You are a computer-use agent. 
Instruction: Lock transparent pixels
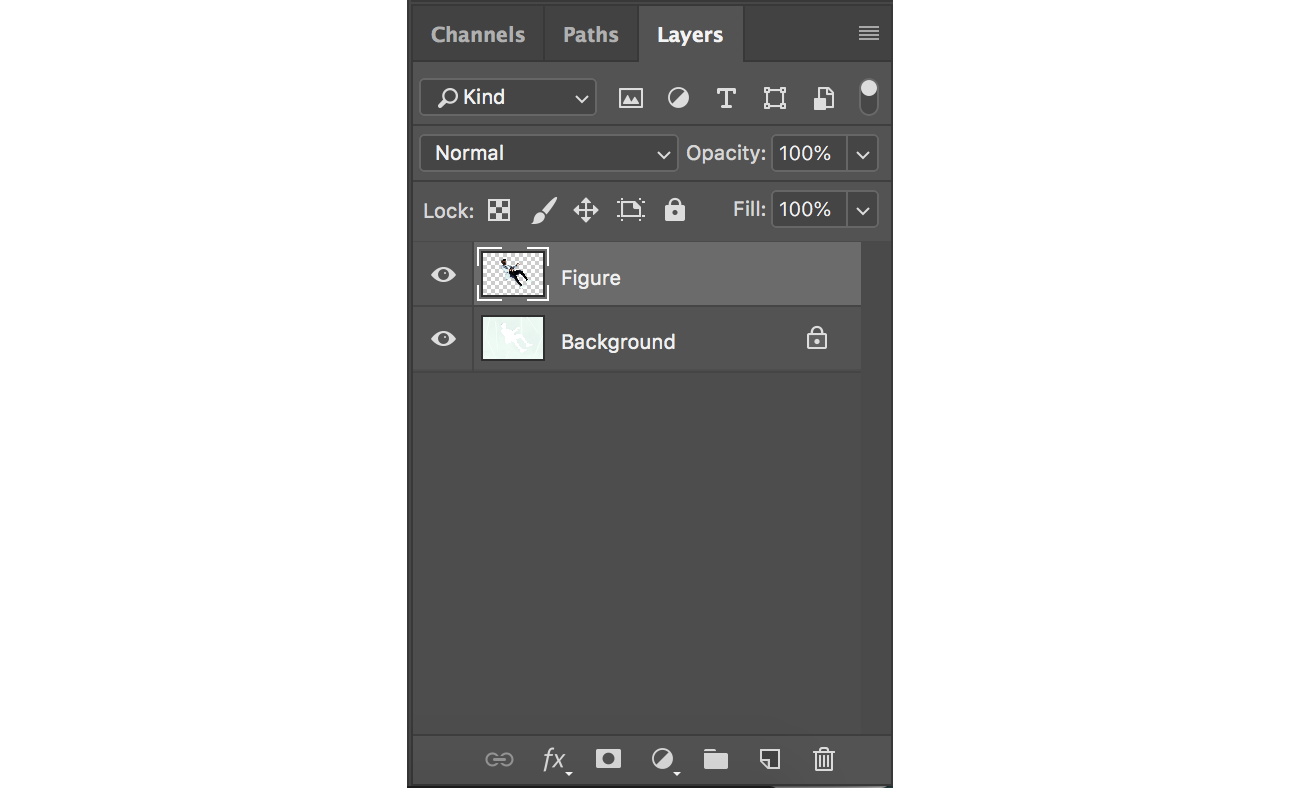click(x=499, y=210)
